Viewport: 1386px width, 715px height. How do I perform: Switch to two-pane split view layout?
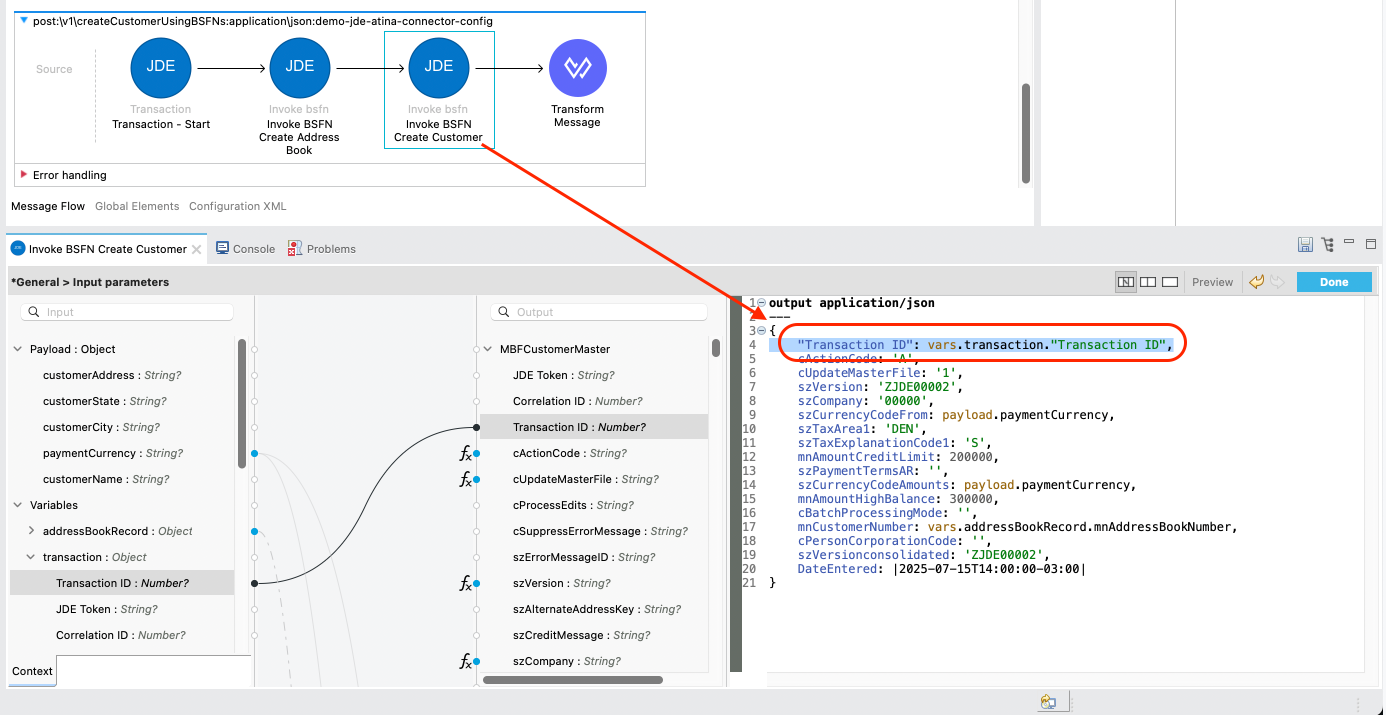(1148, 282)
